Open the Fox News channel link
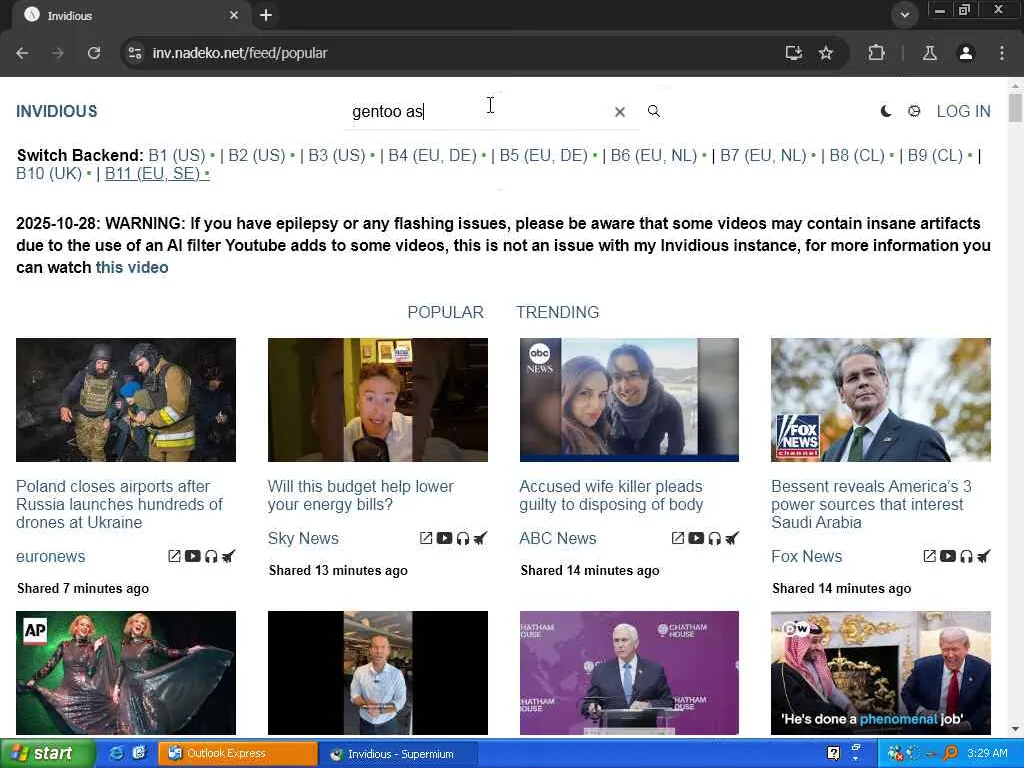 click(x=807, y=556)
